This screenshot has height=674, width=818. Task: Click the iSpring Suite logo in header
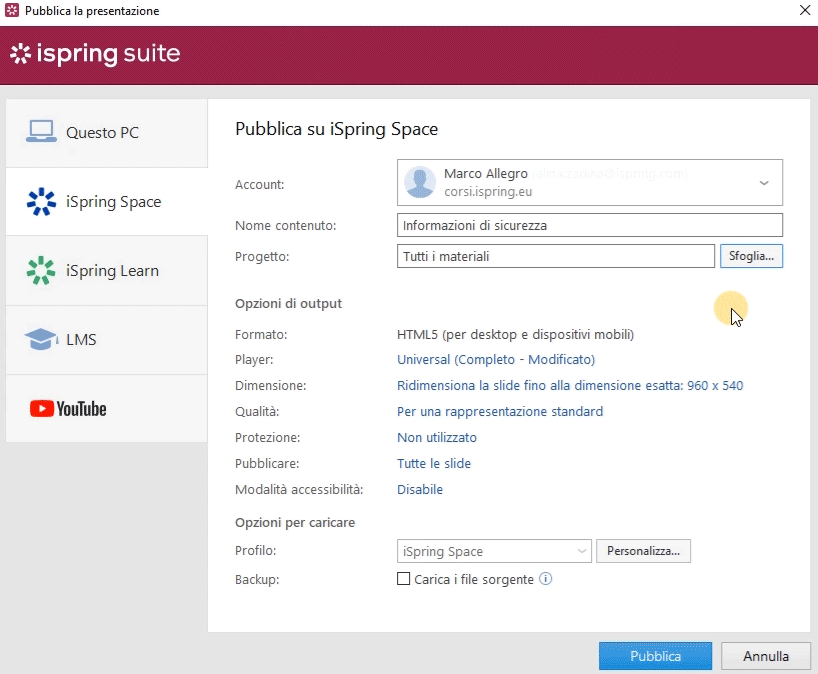95,54
